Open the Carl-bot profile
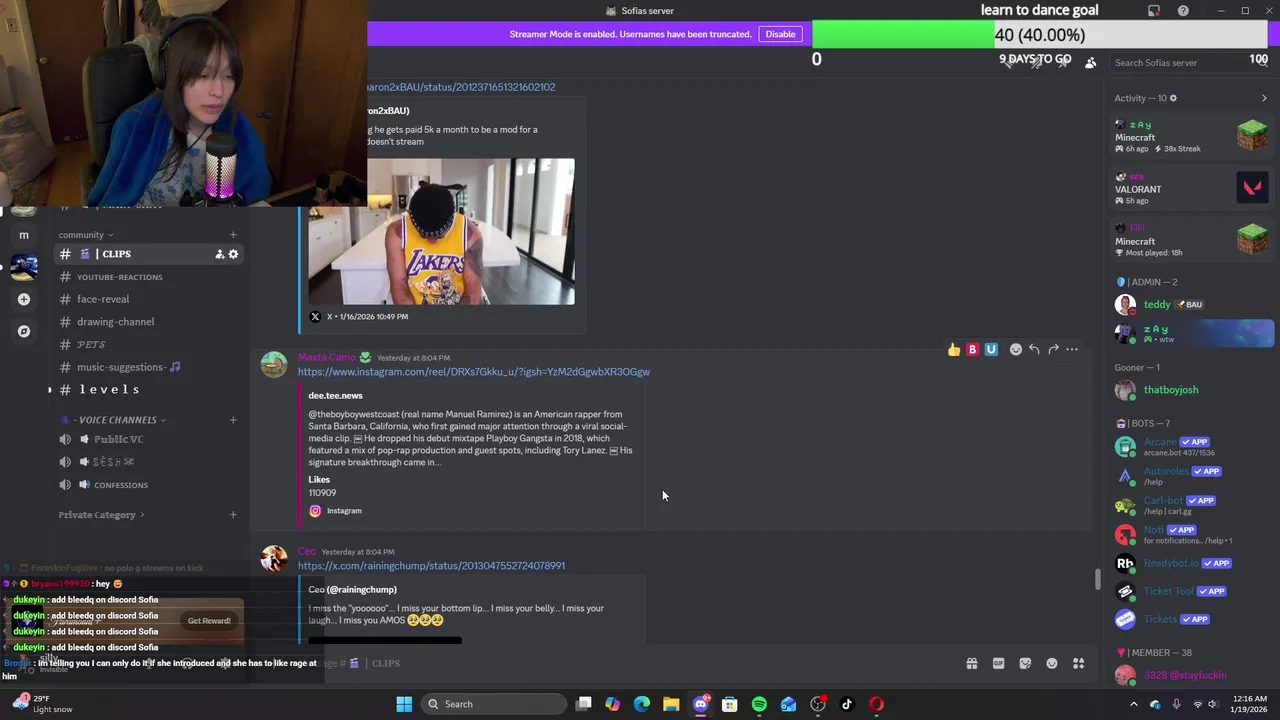The height and width of the screenshot is (720, 1280). [x=1194, y=505]
